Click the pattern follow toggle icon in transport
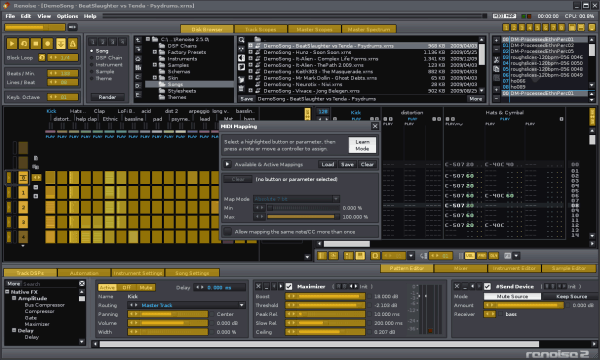 pos(60,44)
